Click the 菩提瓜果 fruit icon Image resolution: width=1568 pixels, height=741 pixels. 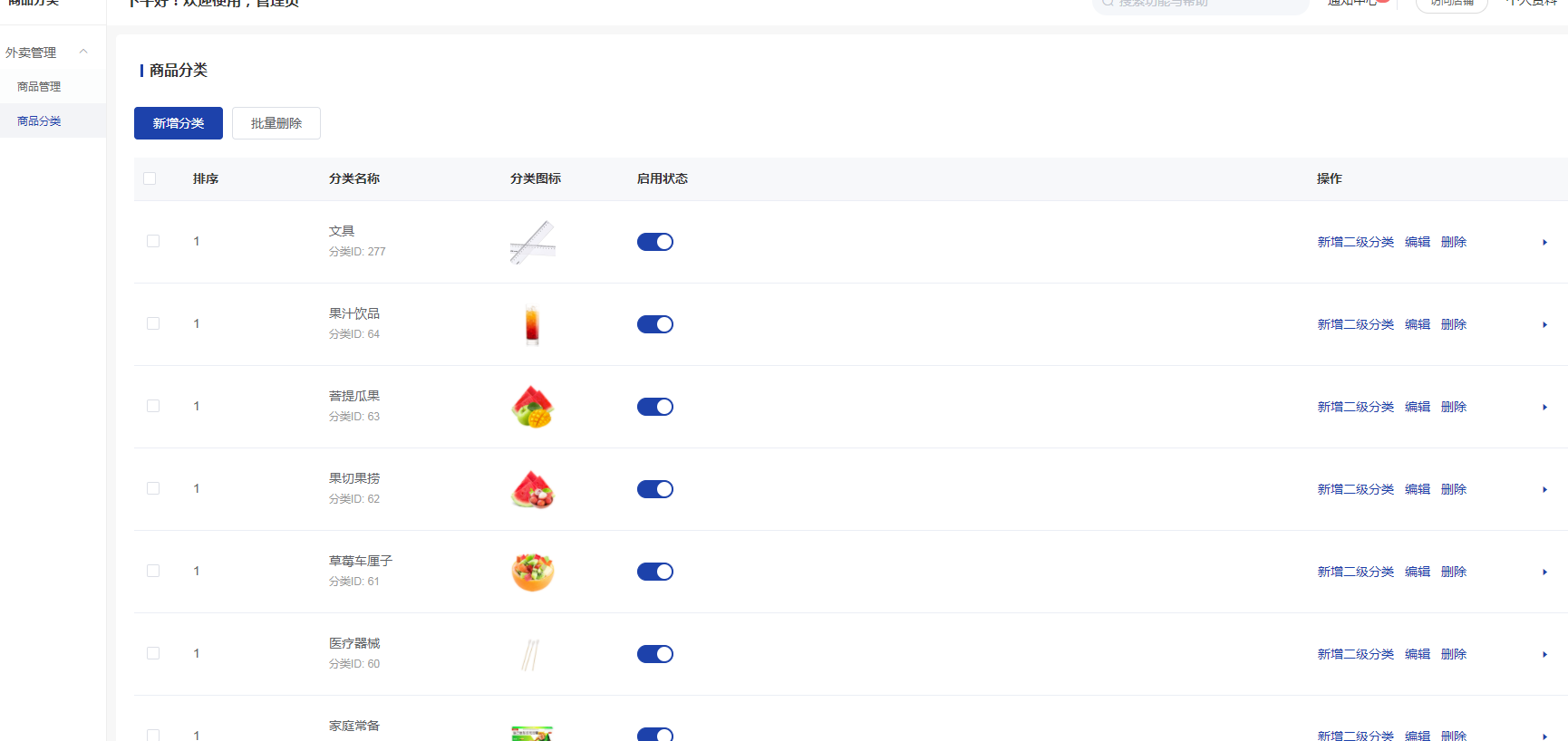(x=532, y=407)
